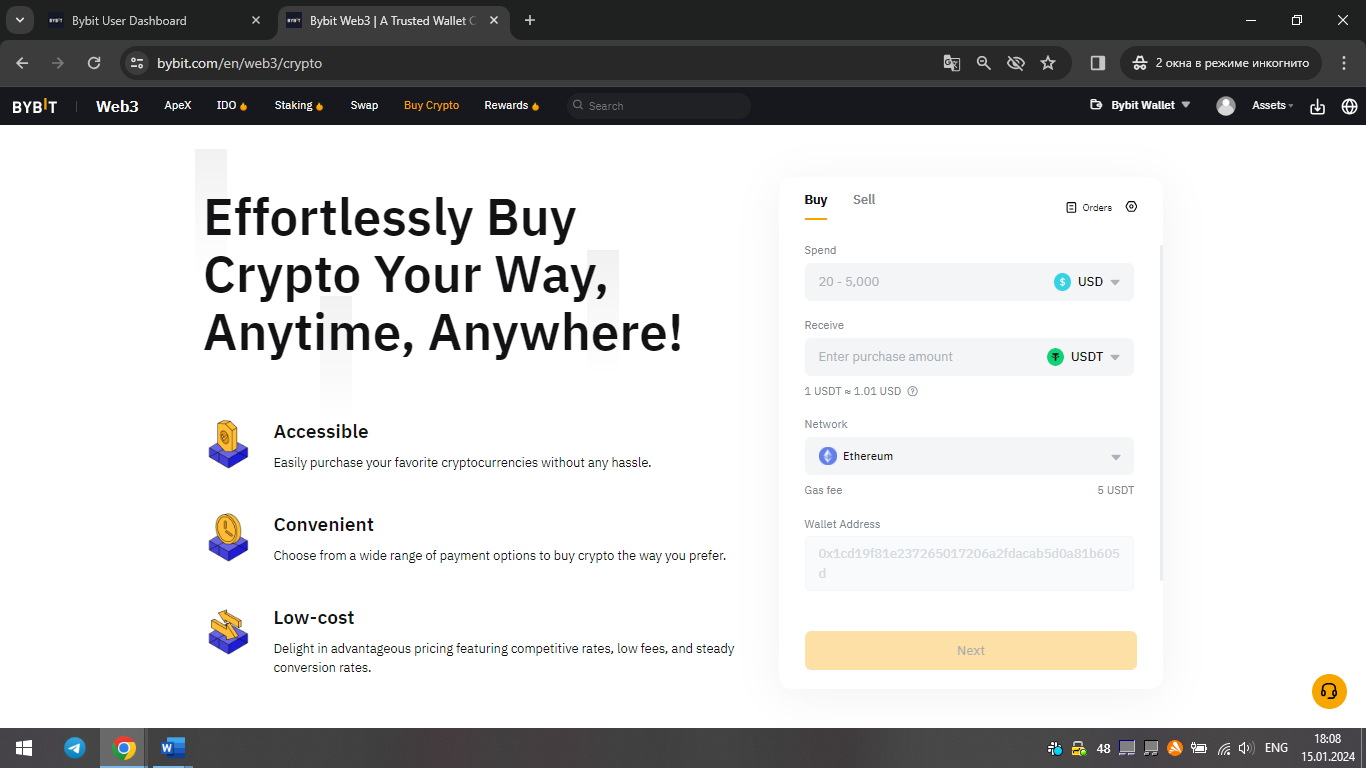Screen dimensions: 1366x768
Task: Open the Buy Crypto menu item
Action: click(x=432, y=105)
